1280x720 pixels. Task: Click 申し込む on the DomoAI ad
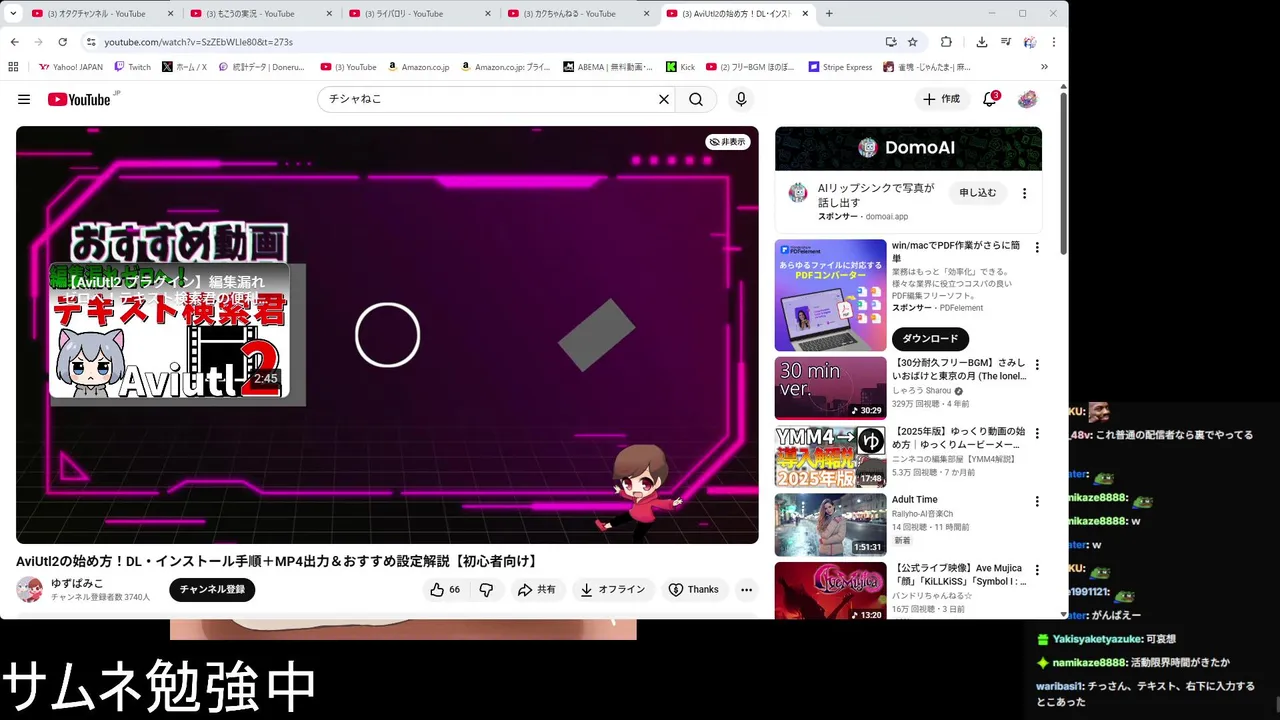pos(978,193)
